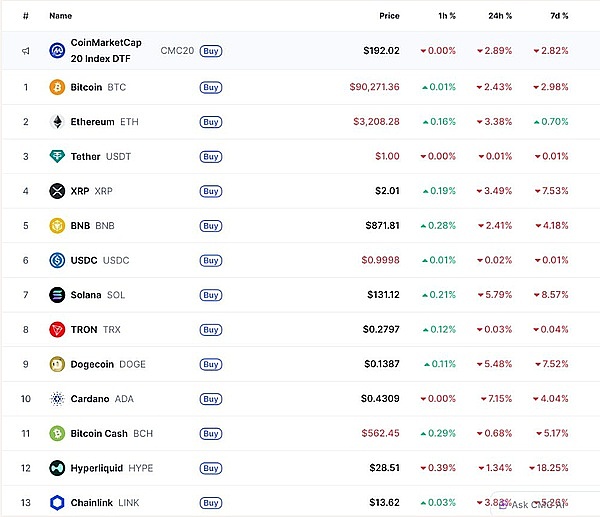Click the Cardano logo icon
The image size is (600, 517).
pos(57,399)
